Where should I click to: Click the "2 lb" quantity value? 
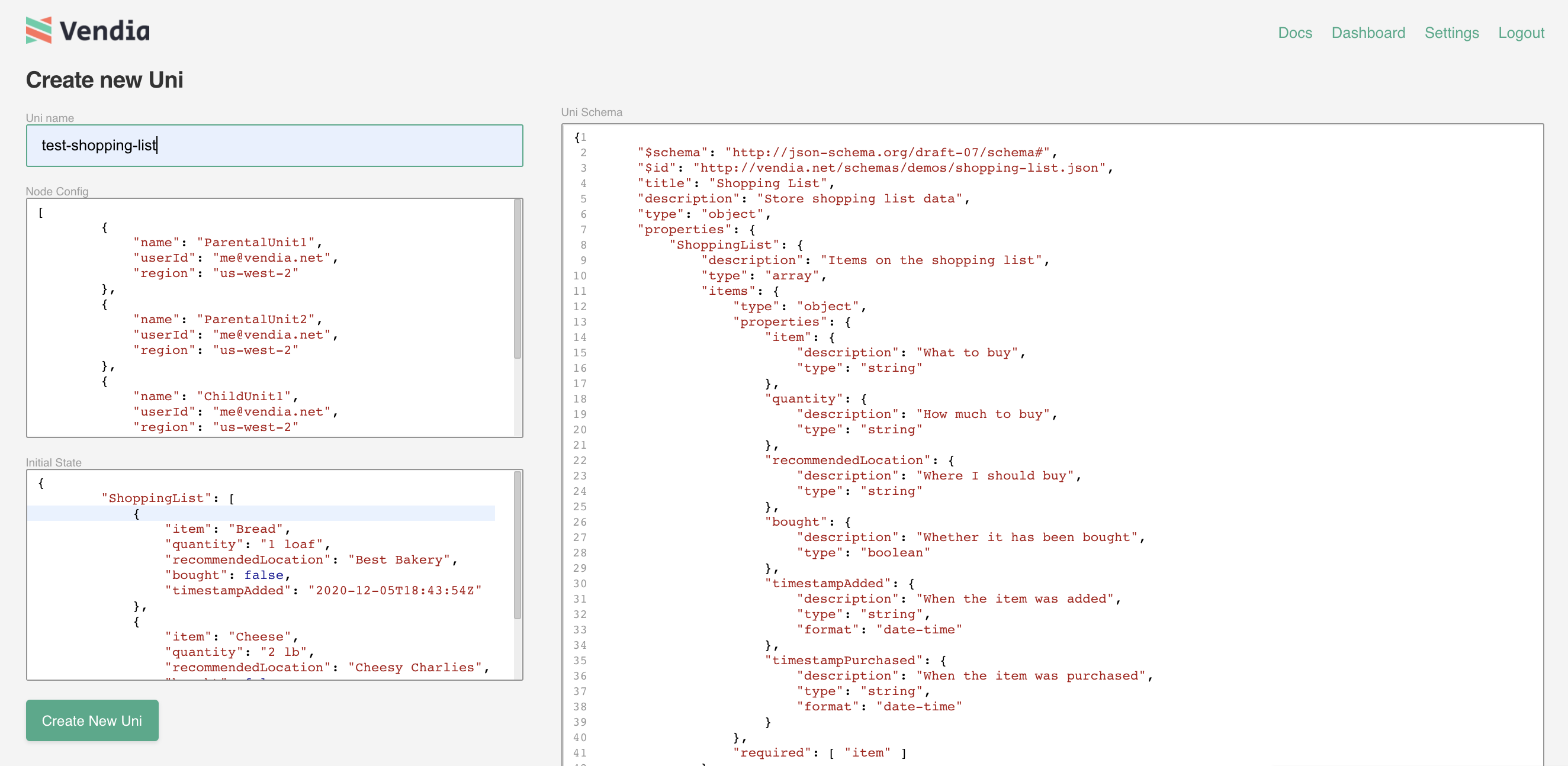tap(283, 652)
